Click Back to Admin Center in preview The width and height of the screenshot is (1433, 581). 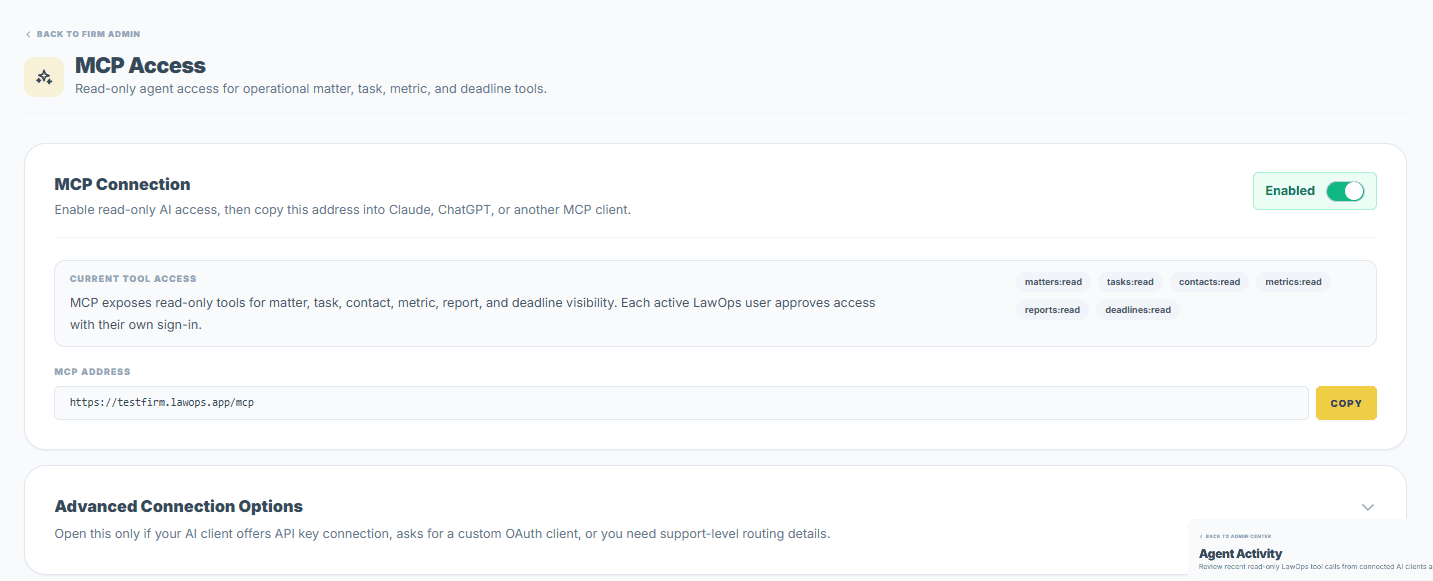1235,536
